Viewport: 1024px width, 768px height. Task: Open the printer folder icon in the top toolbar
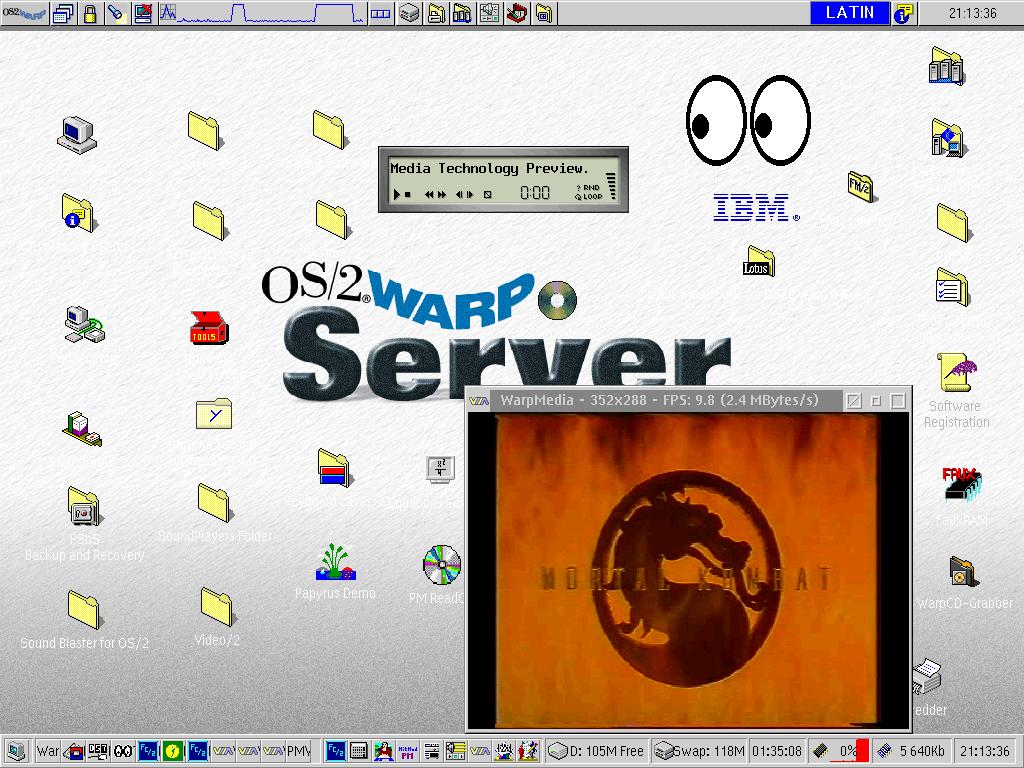436,13
